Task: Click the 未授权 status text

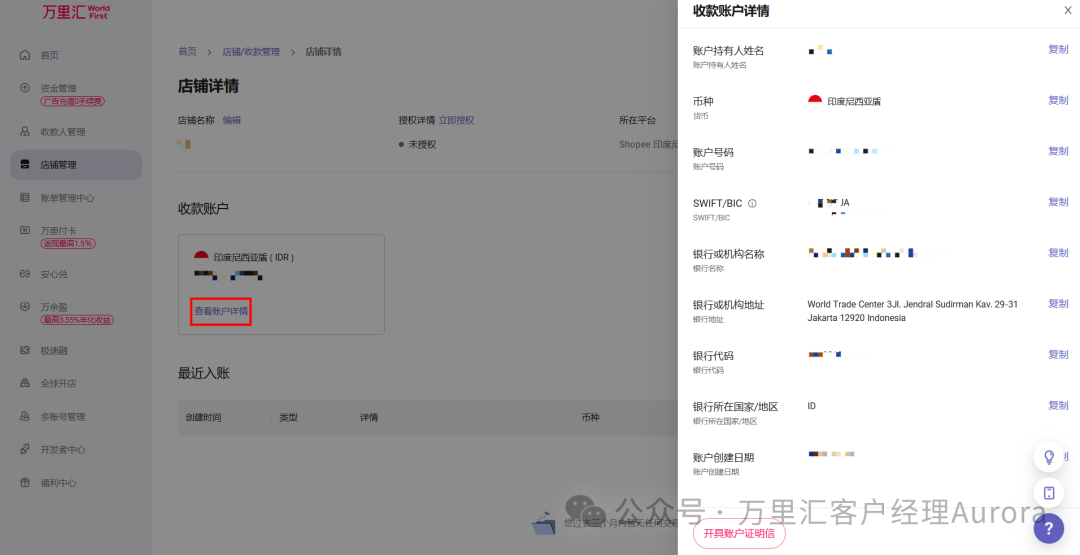Action: [422, 145]
